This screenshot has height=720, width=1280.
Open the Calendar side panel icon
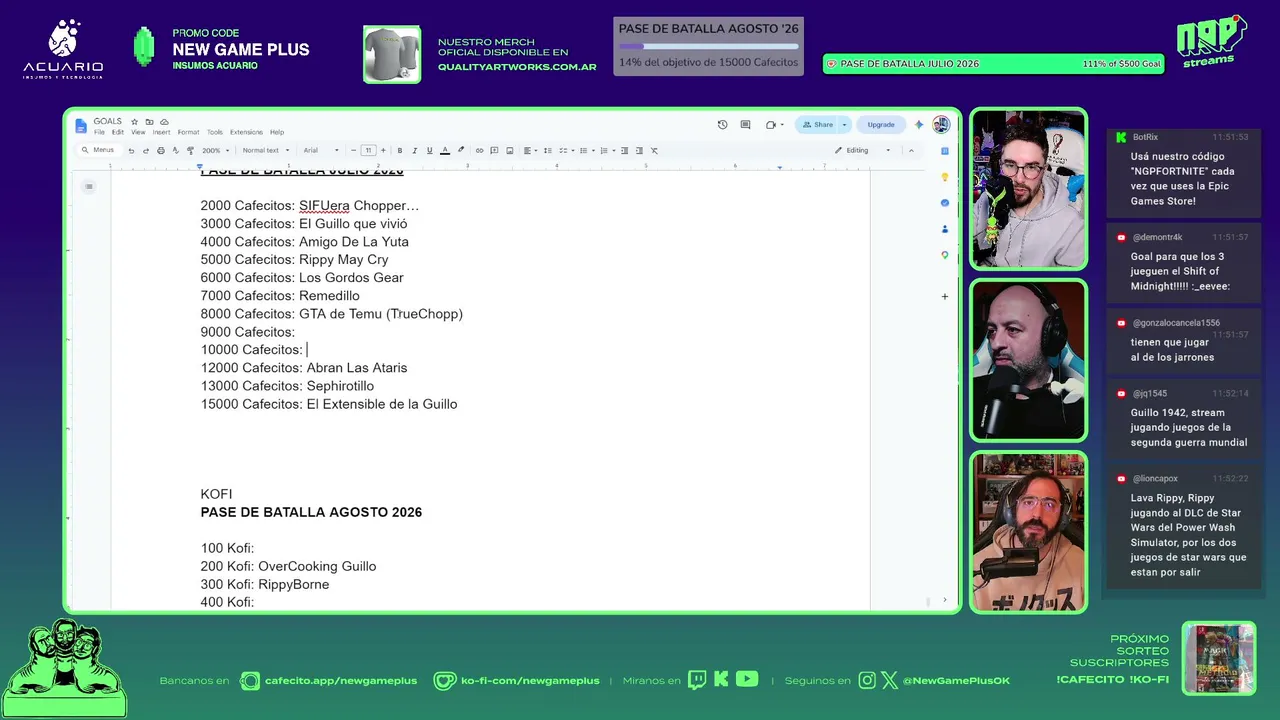tap(945, 151)
